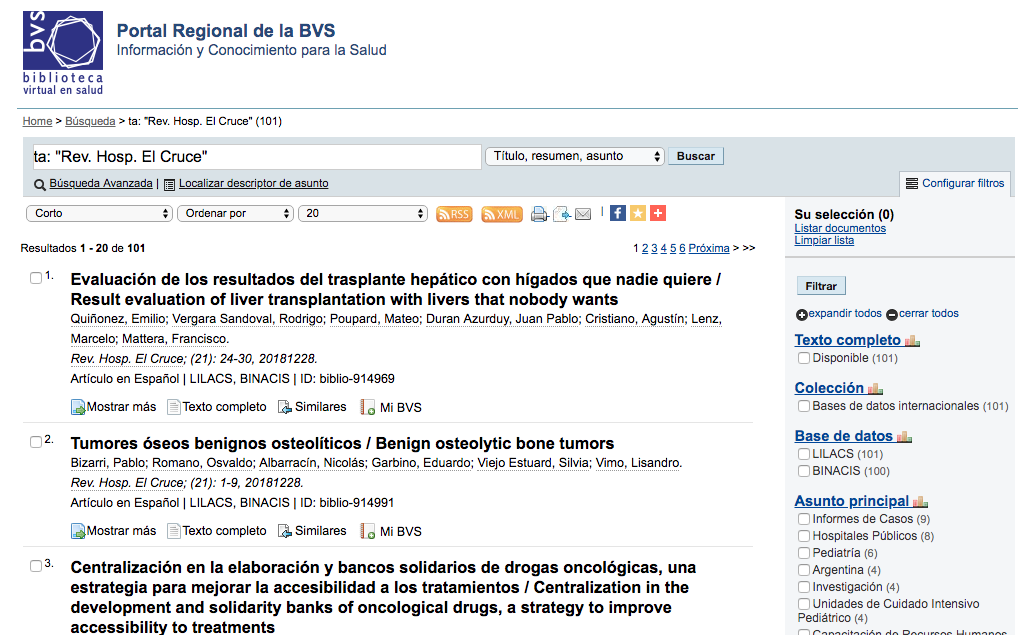The height and width of the screenshot is (635, 1018).
Task: Click the red plus share icon
Action: coord(657,213)
